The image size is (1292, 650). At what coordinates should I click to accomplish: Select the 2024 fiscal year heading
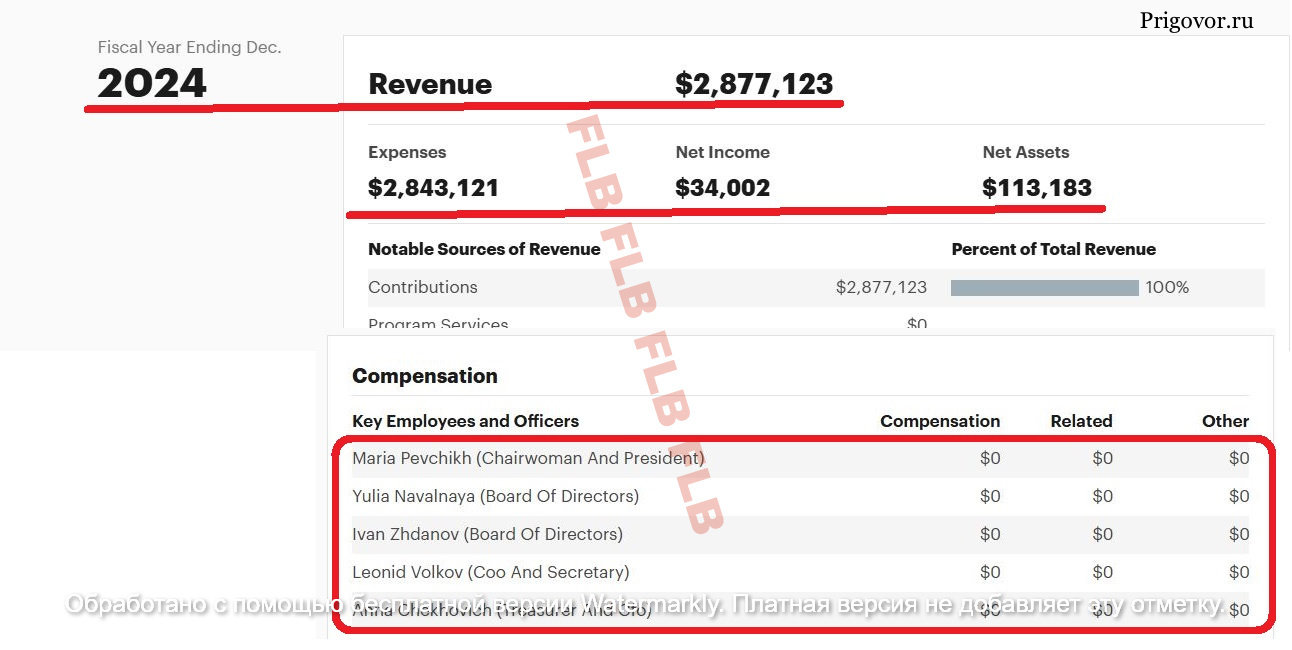point(152,84)
